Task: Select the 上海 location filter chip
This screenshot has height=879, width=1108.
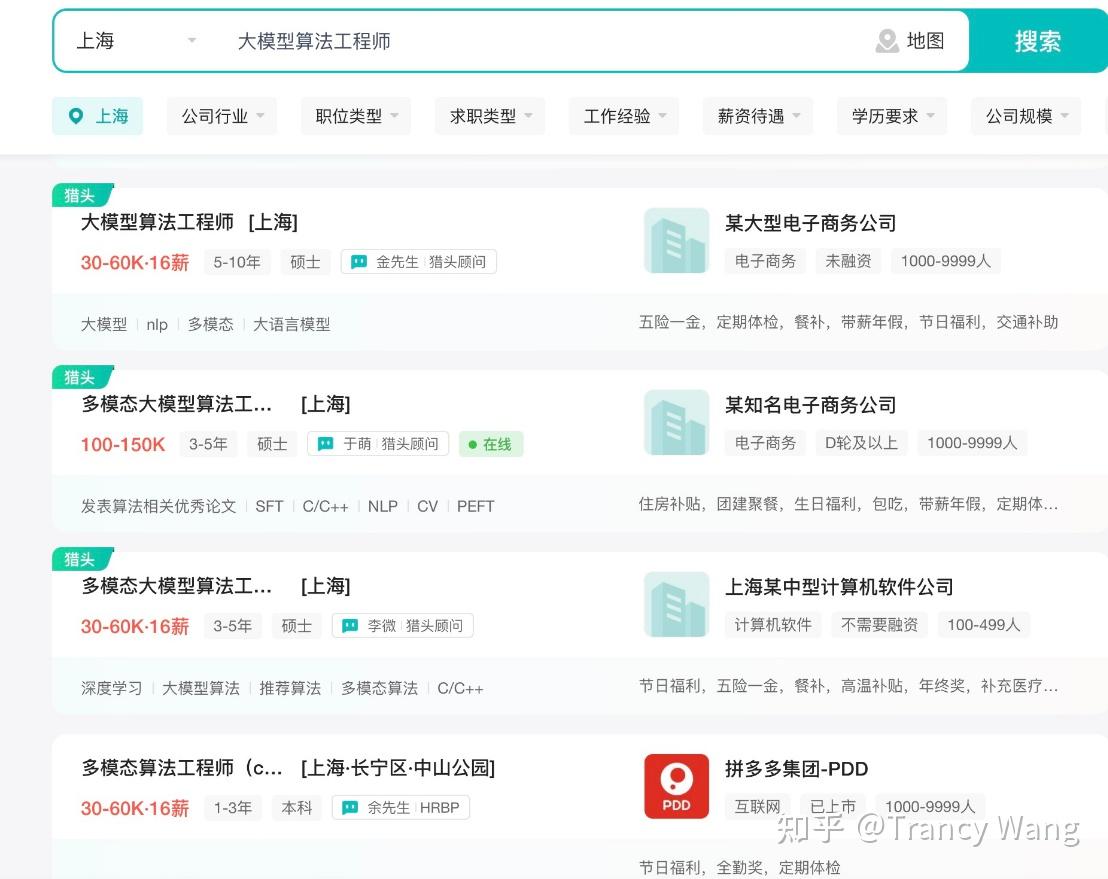Action: click(x=98, y=116)
